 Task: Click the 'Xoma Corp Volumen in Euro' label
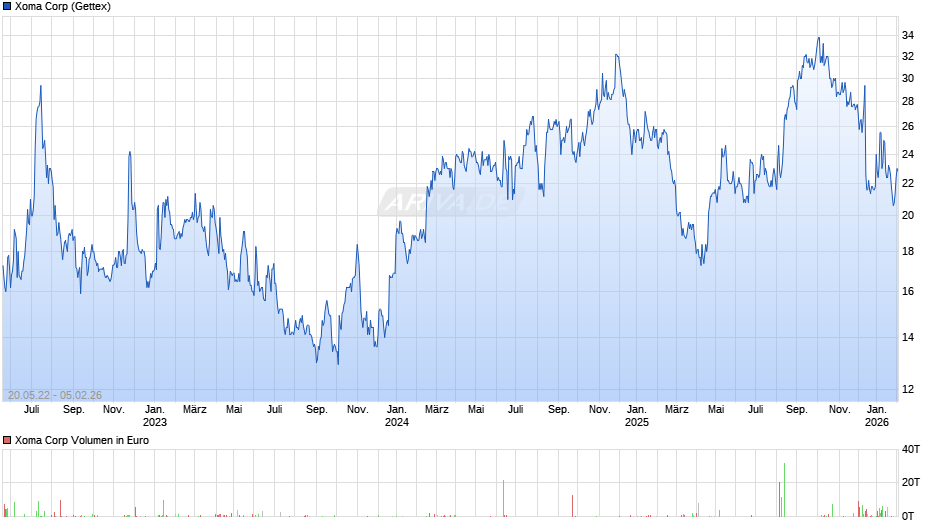click(82, 440)
